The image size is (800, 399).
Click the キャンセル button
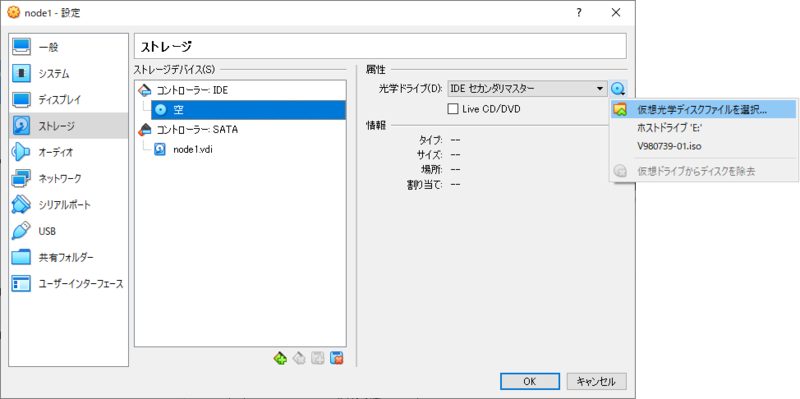pos(596,381)
